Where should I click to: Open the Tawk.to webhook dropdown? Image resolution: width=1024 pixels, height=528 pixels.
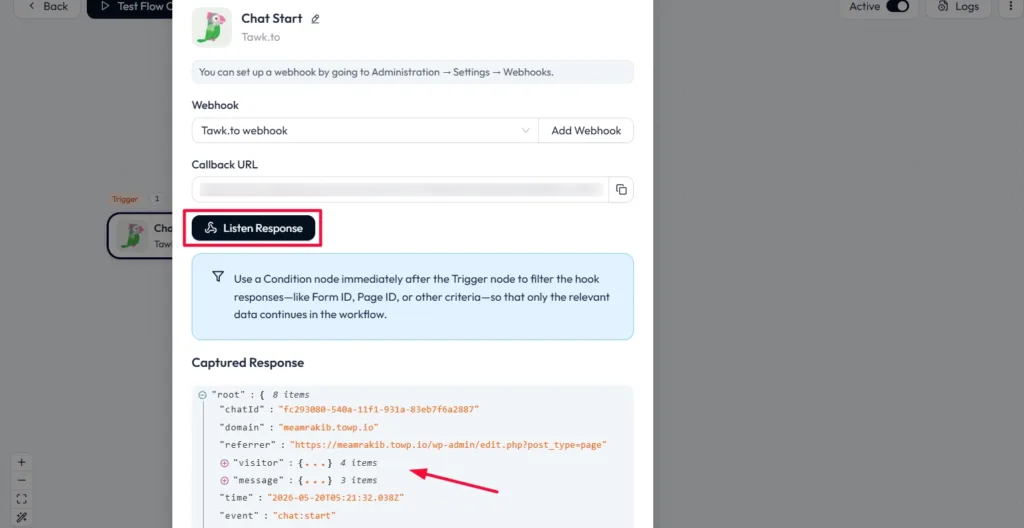click(x=365, y=131)
